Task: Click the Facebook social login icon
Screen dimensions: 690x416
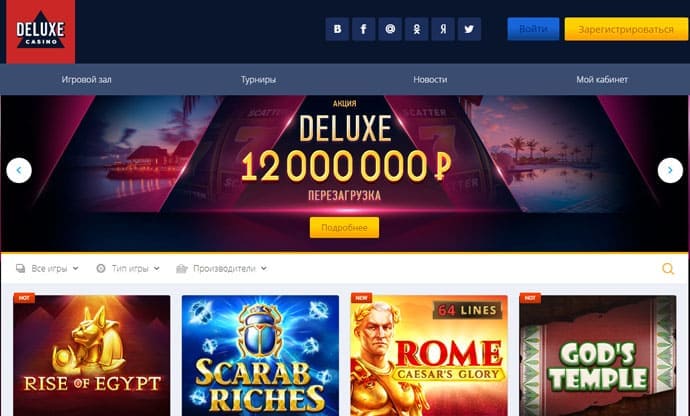Action: pos(363,29)
